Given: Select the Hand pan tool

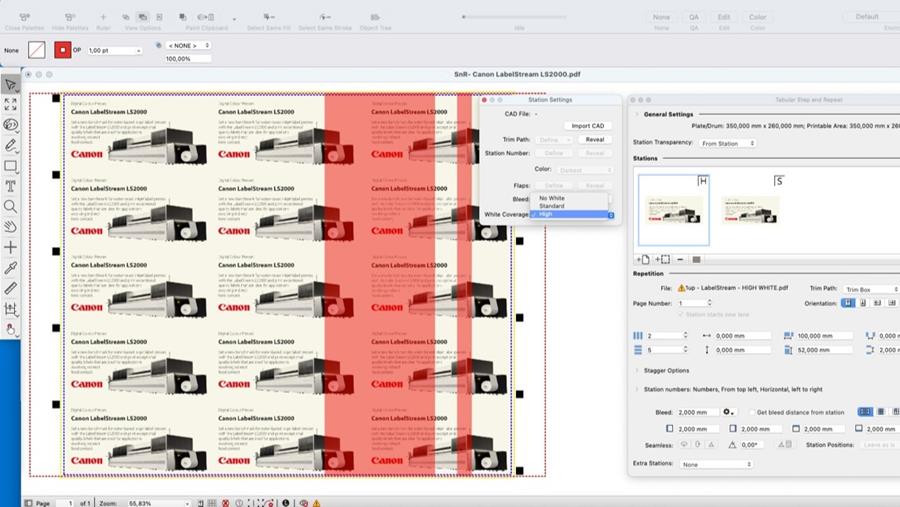Looking at the screenshot, I should 10,227.
